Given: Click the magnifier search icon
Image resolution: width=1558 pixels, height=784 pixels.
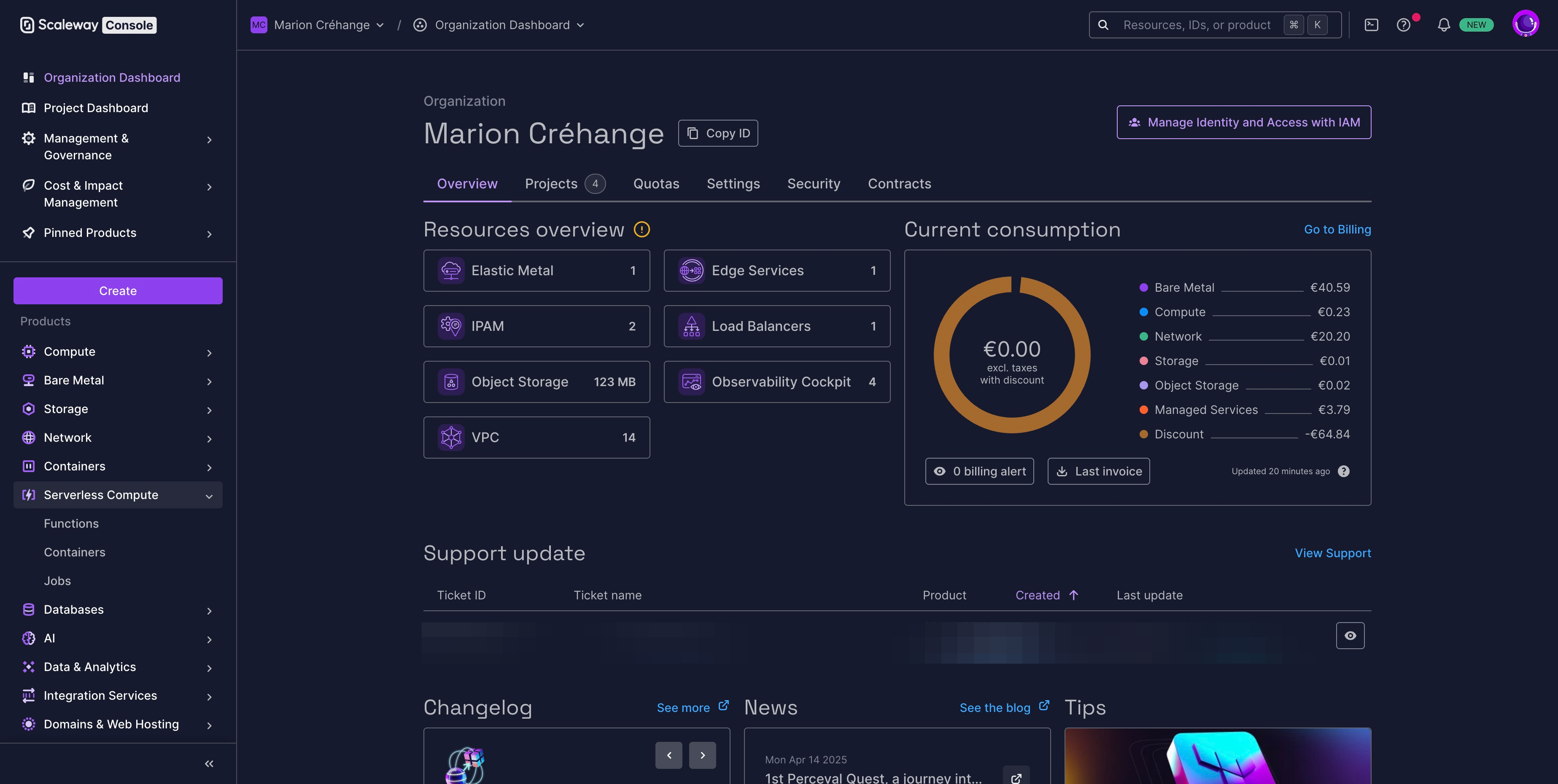Looking at the screenshot, I should point(1103,25).
